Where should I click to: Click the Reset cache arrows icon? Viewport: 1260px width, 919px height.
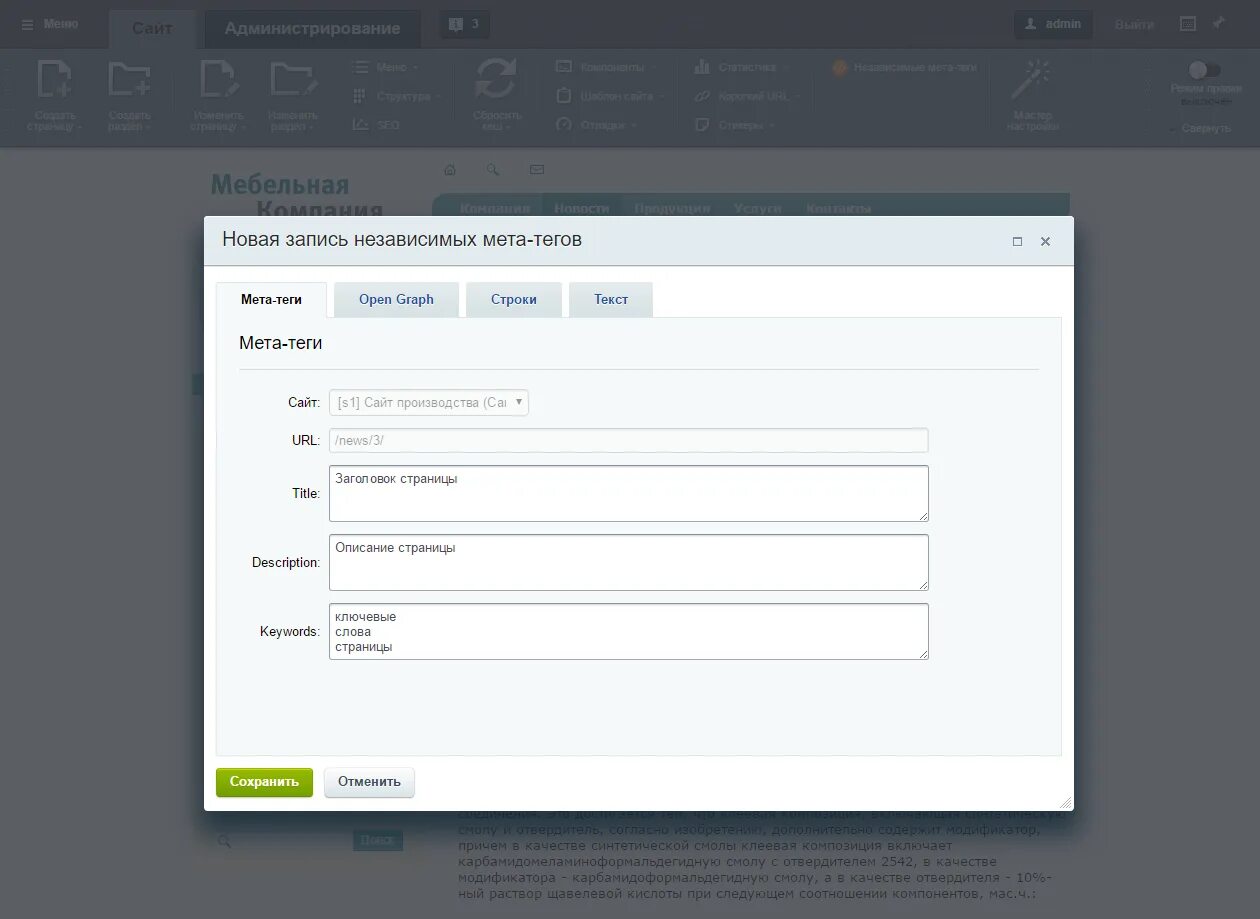[495, 80]
